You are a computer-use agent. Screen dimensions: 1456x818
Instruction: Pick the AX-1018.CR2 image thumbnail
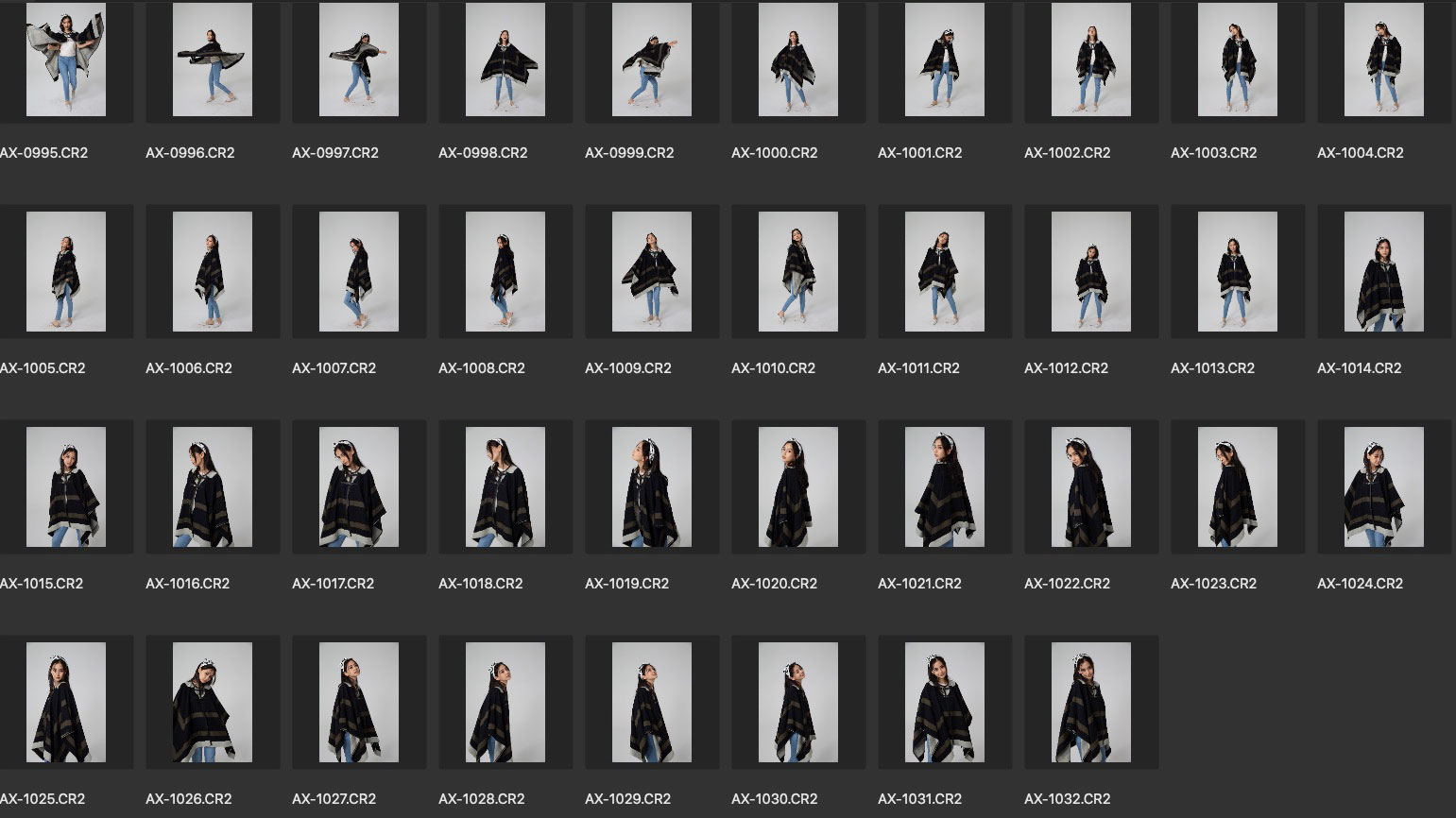click(505, 487)
